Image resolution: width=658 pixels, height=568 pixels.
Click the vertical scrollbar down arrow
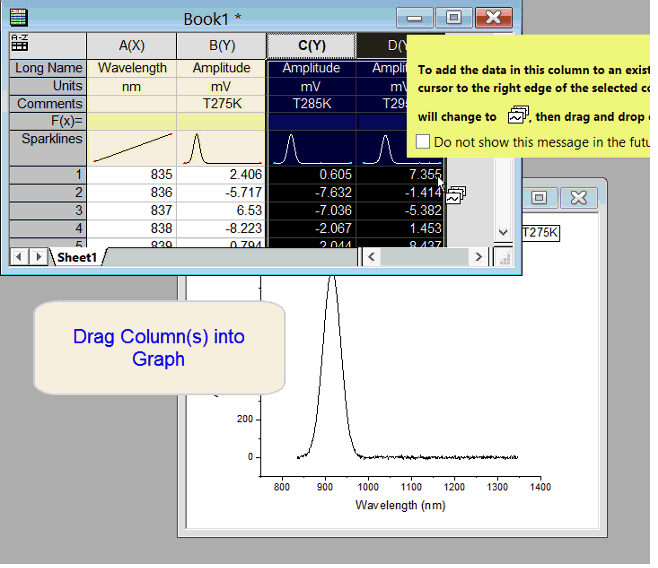tap(503, 232)
